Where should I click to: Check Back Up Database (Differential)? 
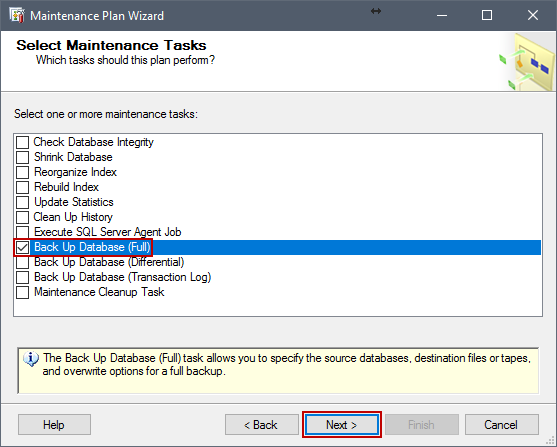click(x=22, y=263)
